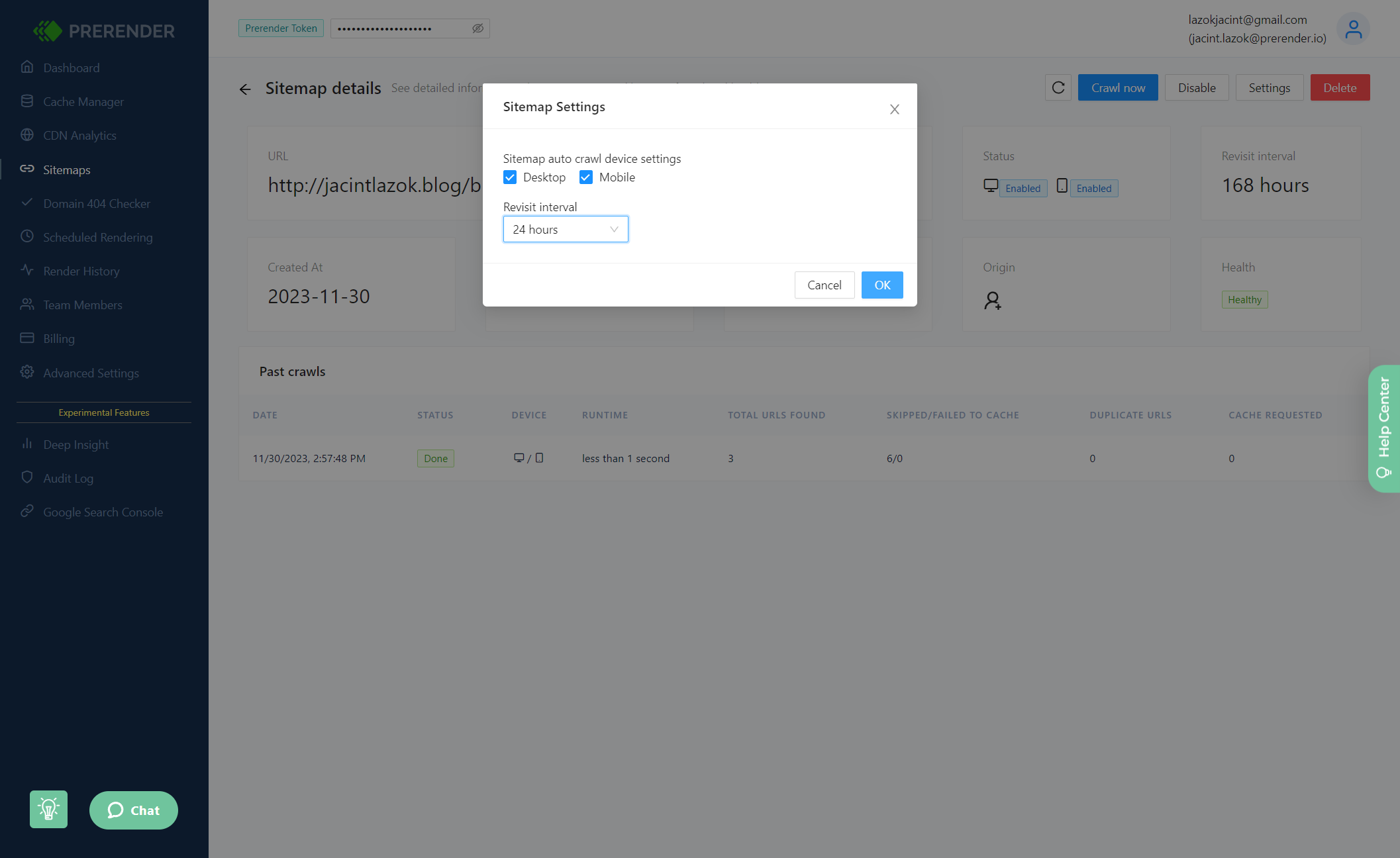Open the Revisit interval dropdown
The width and height of the screenshot is (1400, 858).
pos(566,229)
